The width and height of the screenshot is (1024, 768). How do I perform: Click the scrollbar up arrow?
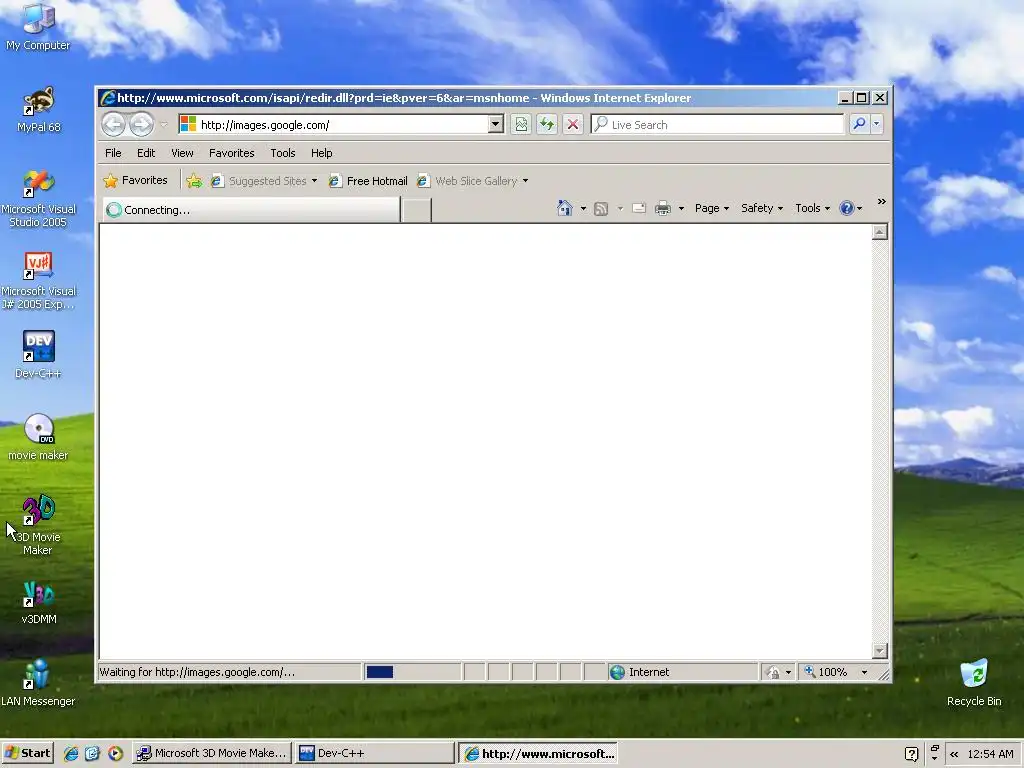[x=880, y=232]
